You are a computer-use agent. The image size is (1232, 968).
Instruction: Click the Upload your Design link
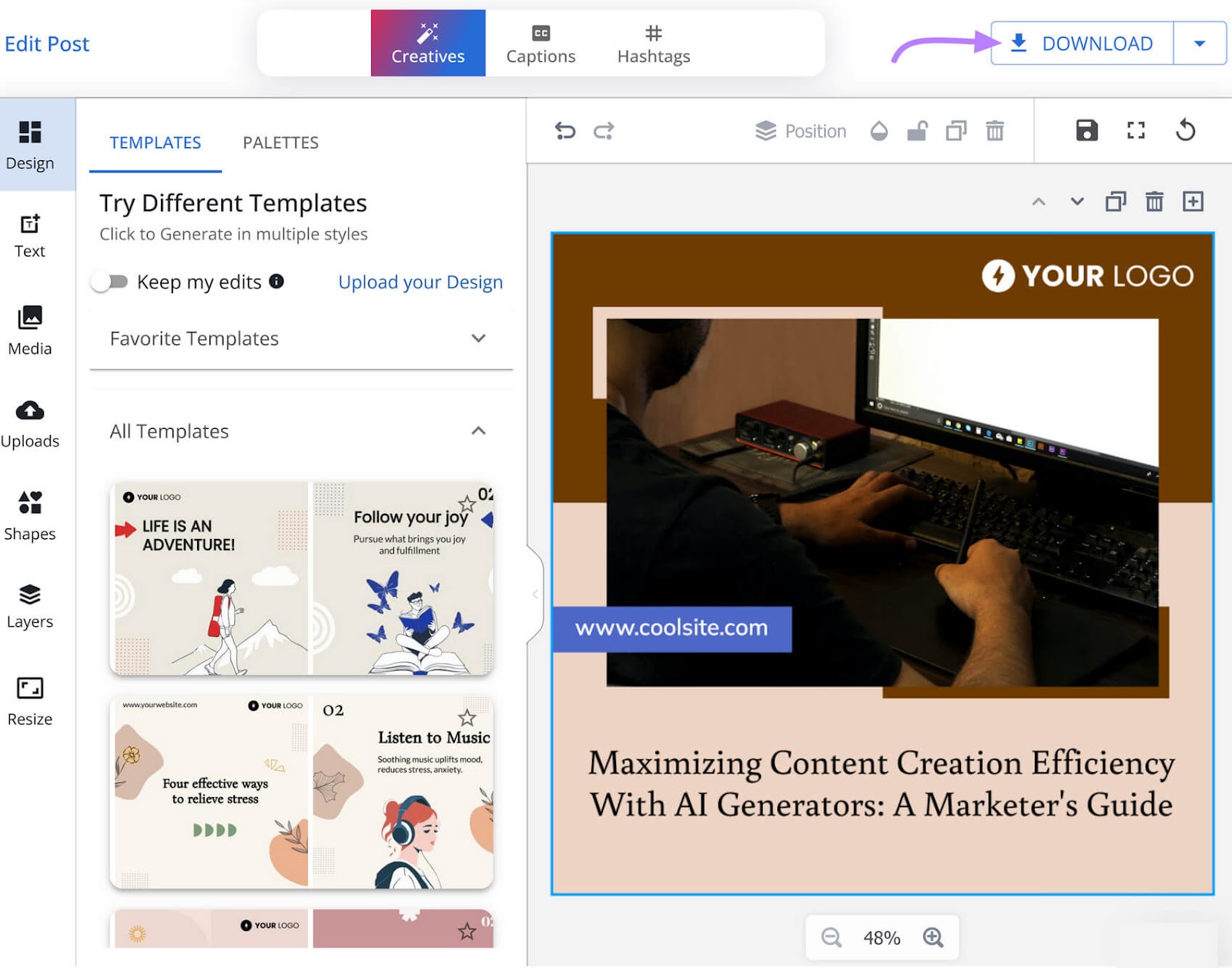(420, 282)
